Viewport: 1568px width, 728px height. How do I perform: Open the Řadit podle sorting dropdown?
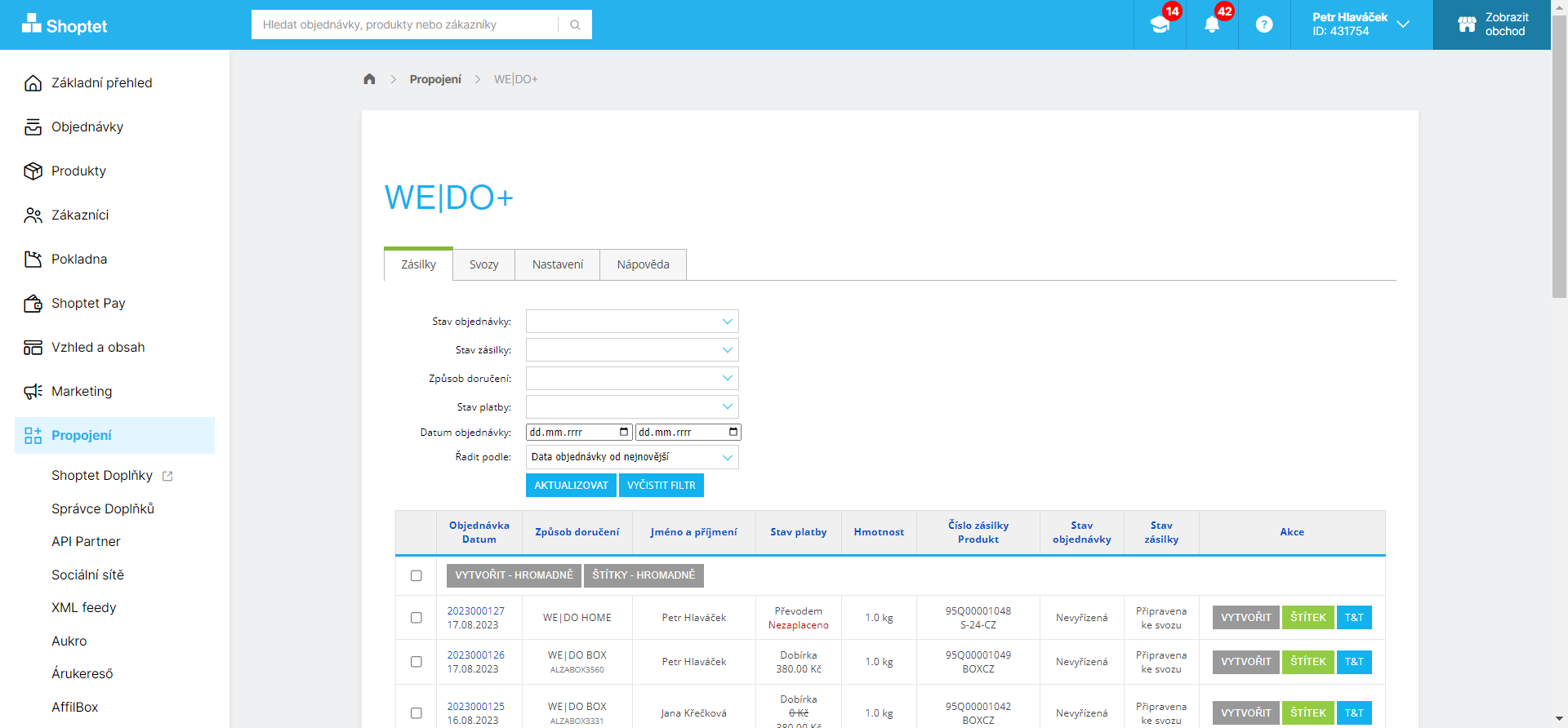(632, 457)
